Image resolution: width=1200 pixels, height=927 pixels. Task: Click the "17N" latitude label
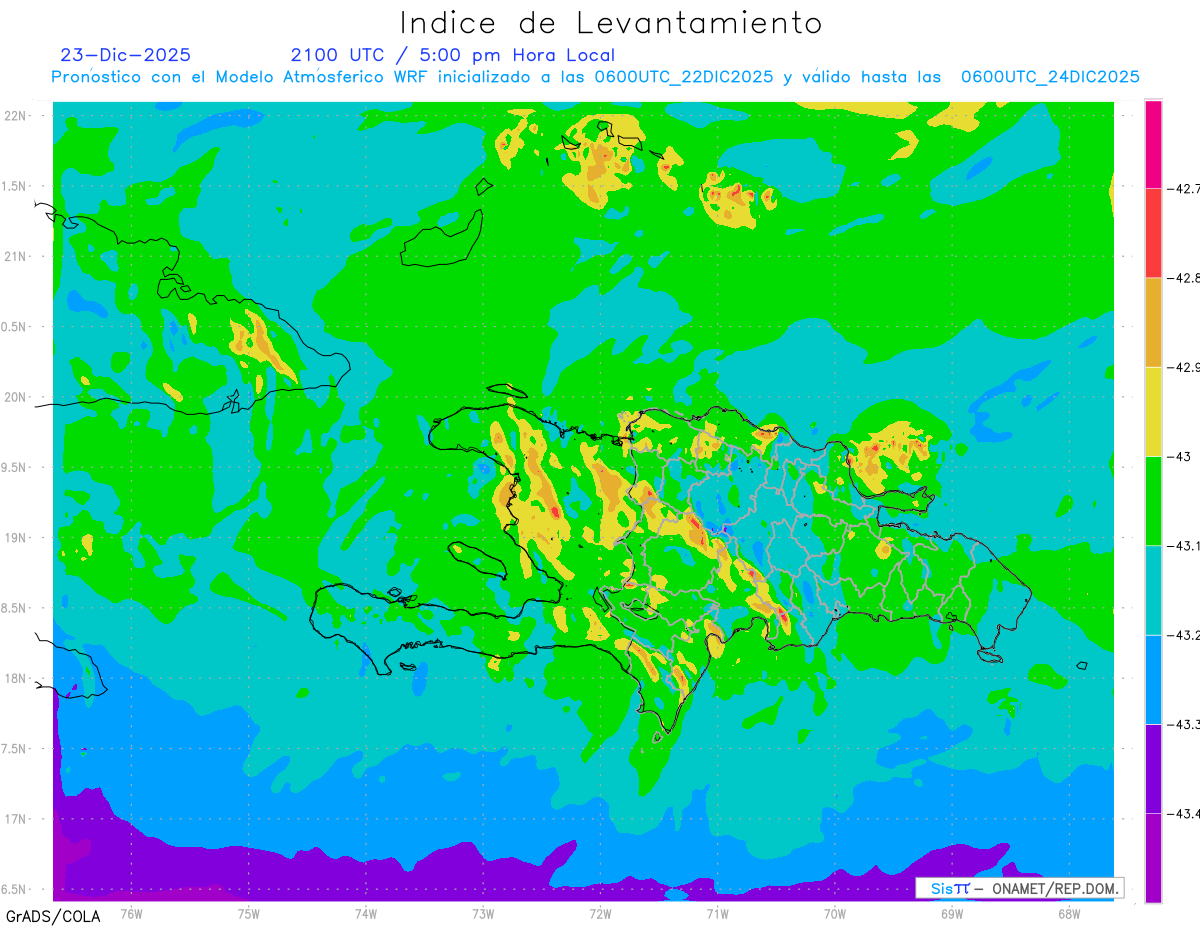17,819
